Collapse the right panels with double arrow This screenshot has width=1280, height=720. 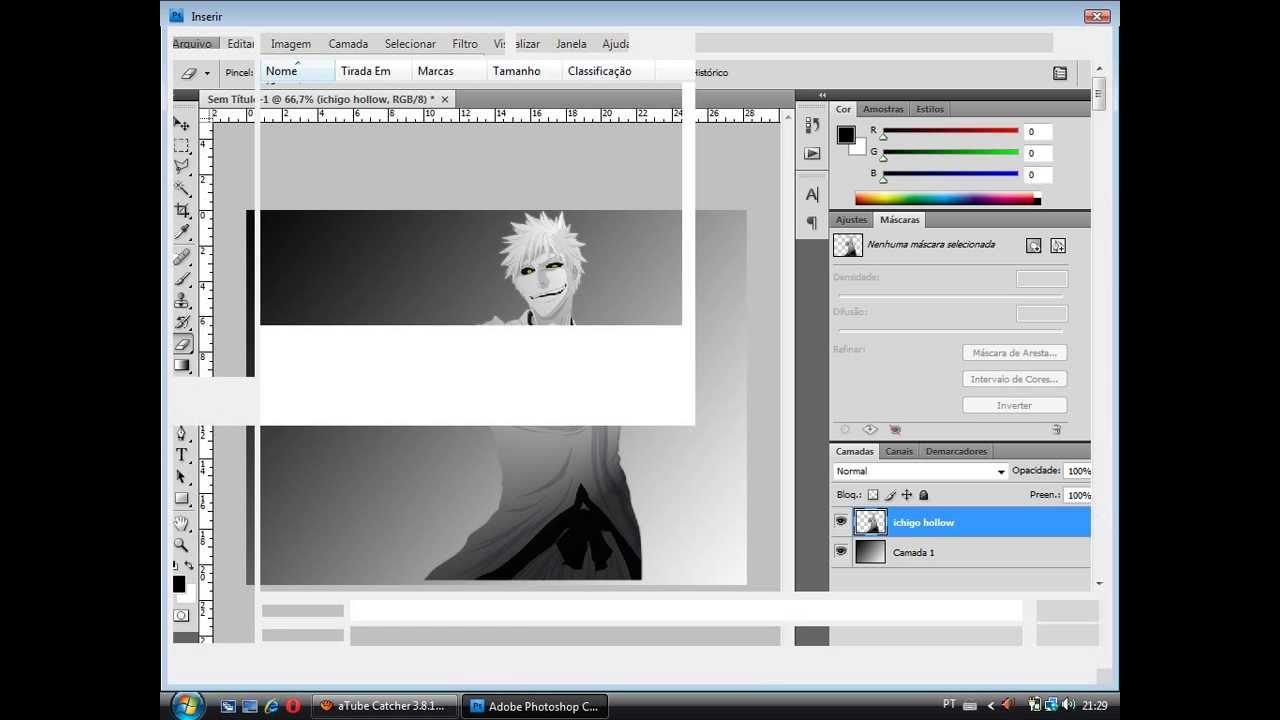click(x=822, y=95)
